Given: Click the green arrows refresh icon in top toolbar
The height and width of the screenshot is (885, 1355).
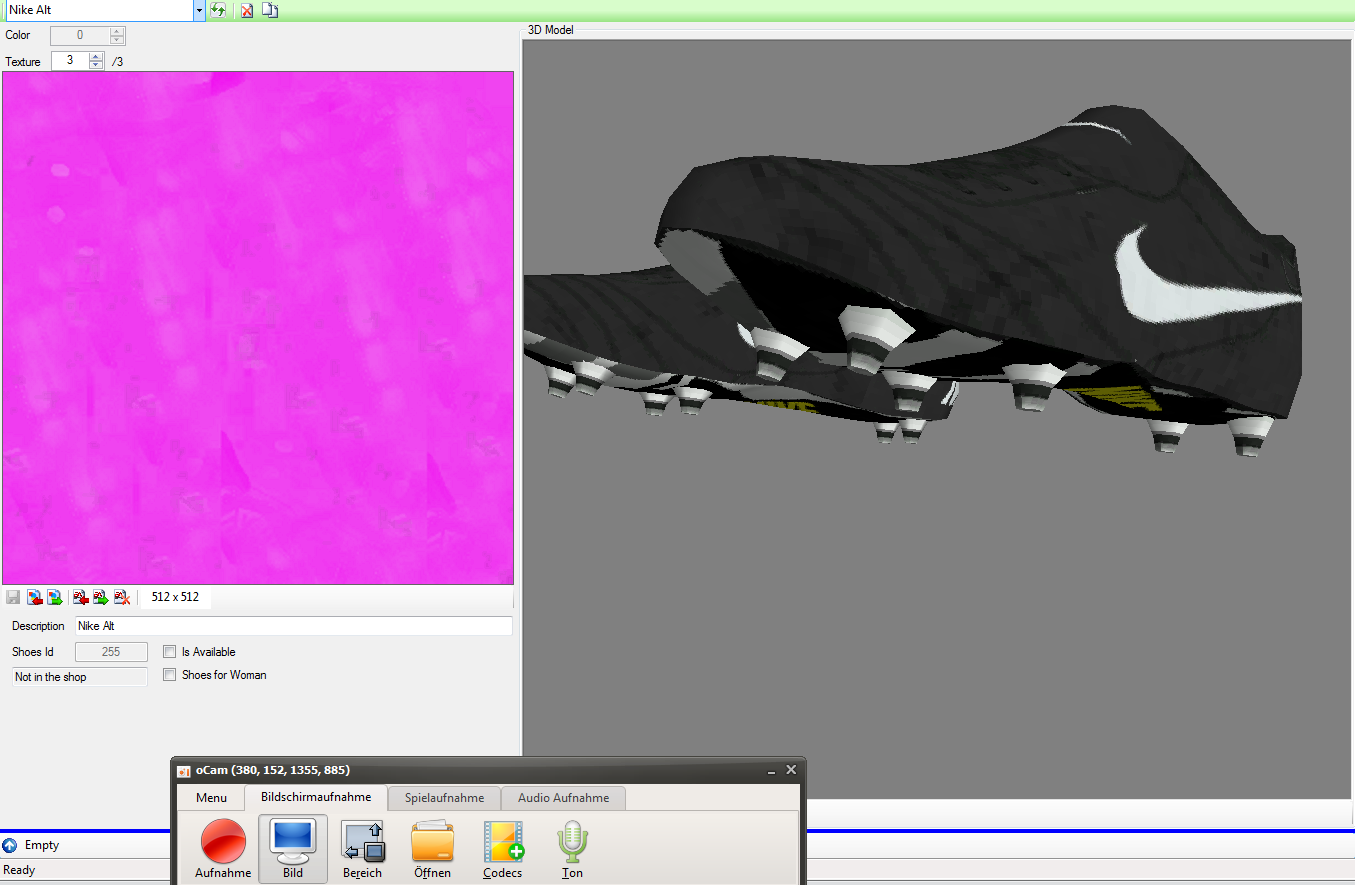Looking at the screenshot, I should pyautogui.click(x=217, y=10).
